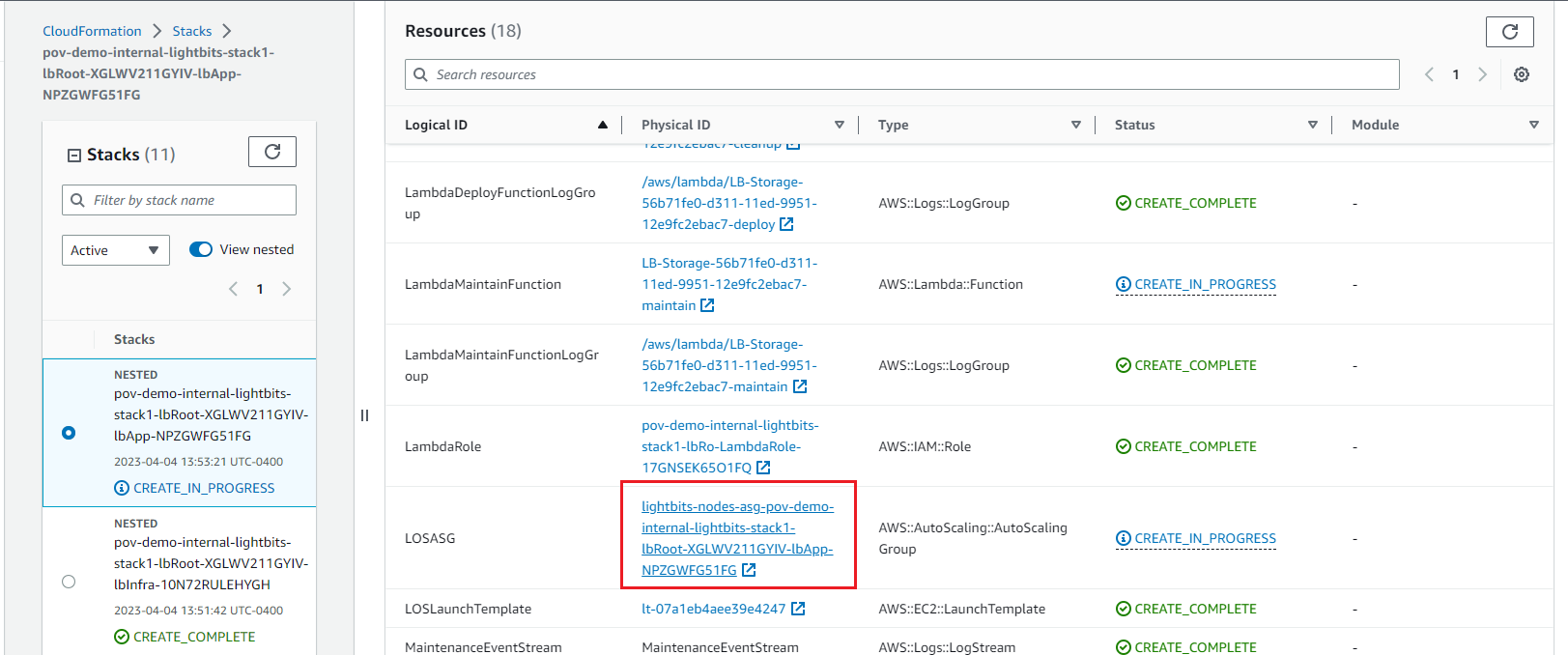Click the LambdaDeployFunctionLogGroup logical ID cell
The width and height of the screenshot is (1568, 655).
click(500, 203)
